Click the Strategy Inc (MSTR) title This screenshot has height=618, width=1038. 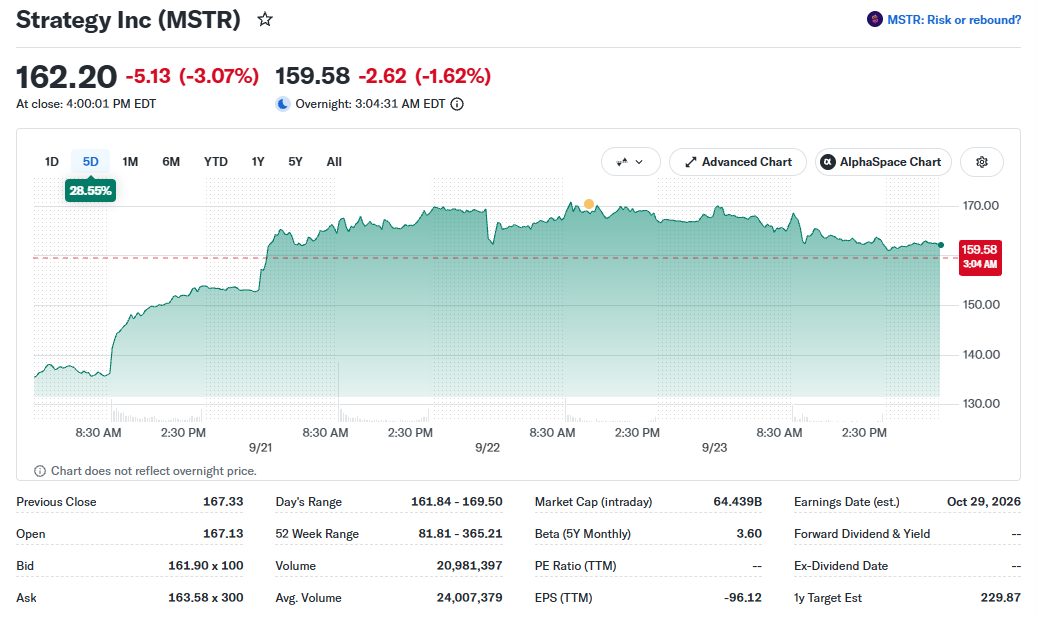[x=128, y=20]
